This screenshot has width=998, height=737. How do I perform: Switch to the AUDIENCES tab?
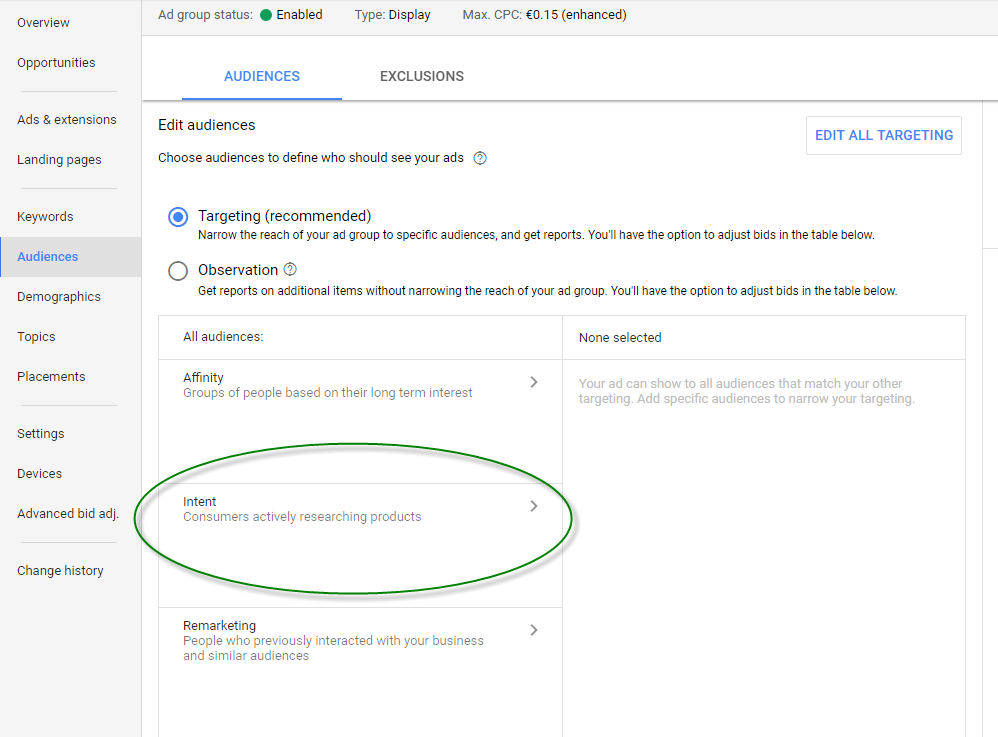point(262,76)
